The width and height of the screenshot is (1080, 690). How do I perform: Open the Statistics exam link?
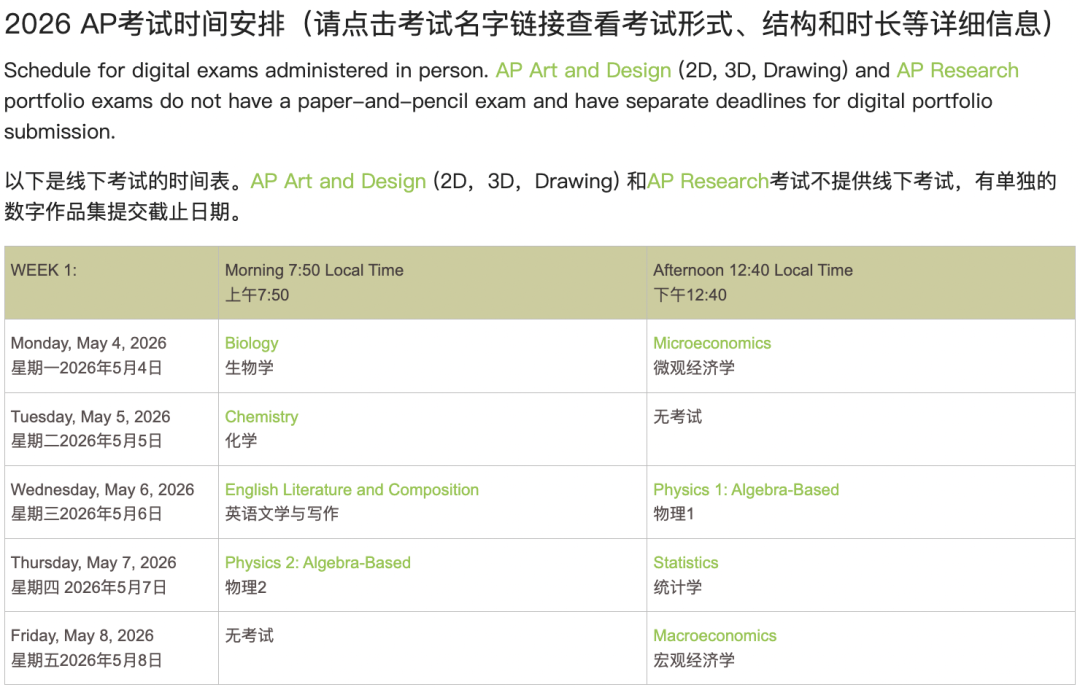(x=685, y=563)
